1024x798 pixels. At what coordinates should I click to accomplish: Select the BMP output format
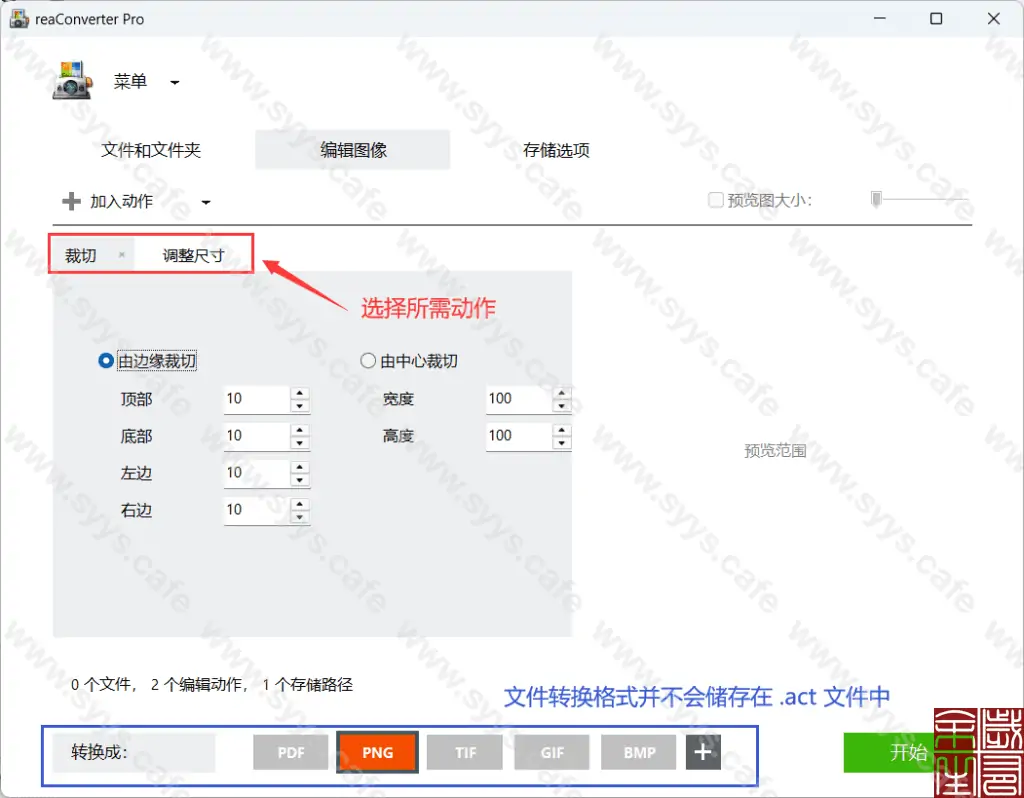click(638, 752)
